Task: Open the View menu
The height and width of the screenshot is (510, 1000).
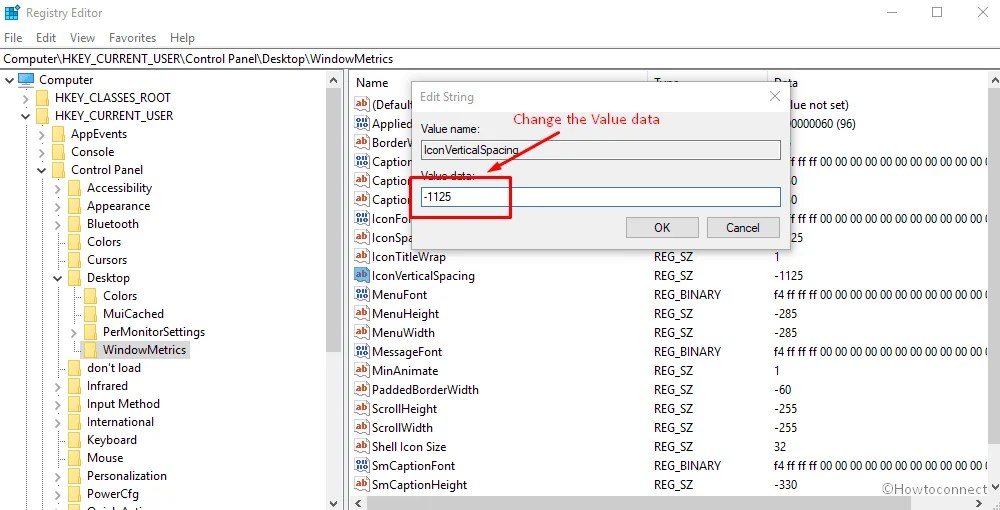Action: (82, 38)
